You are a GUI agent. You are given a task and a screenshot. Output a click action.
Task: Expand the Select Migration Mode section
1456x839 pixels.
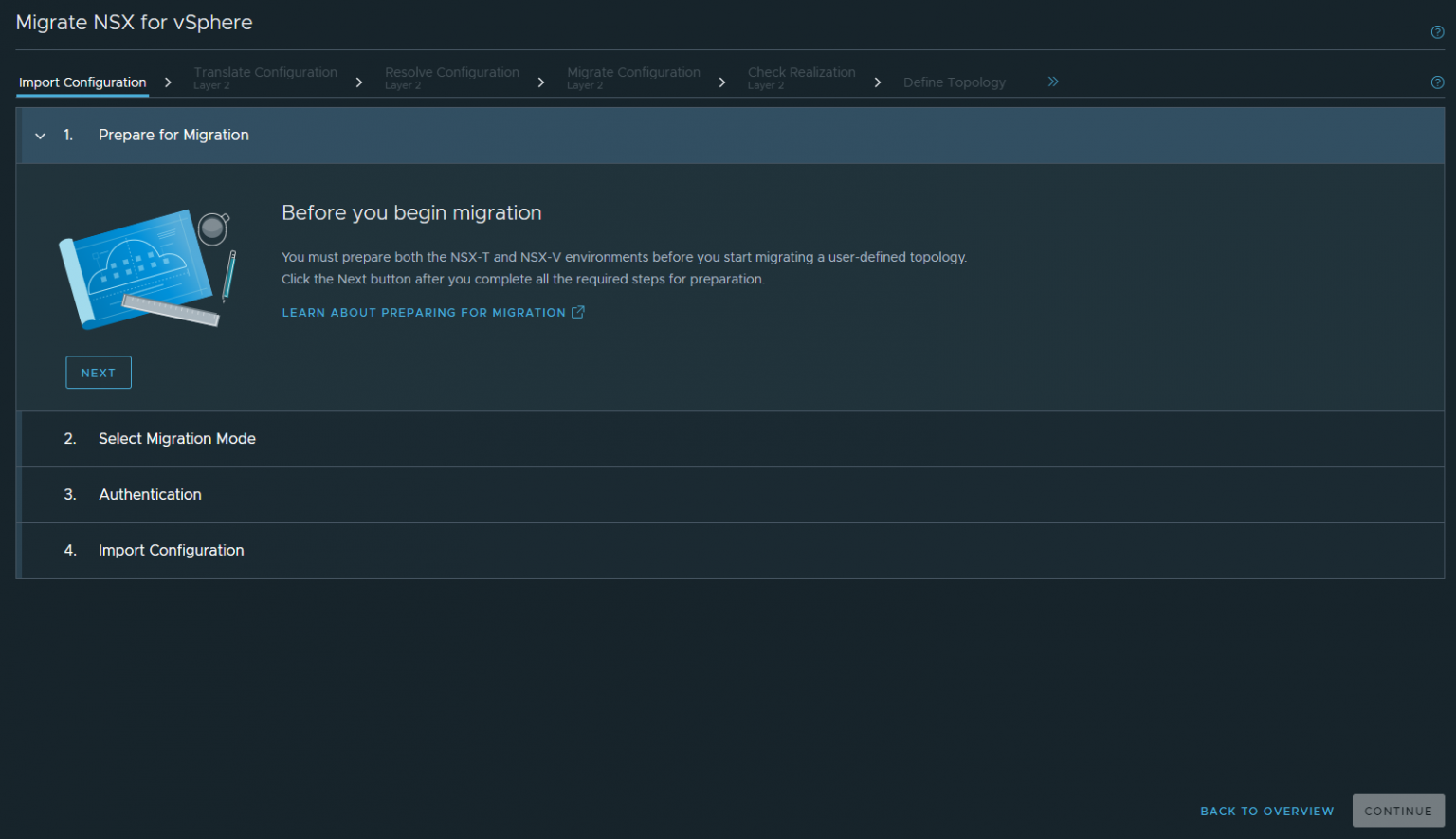[x=176, y=439]
